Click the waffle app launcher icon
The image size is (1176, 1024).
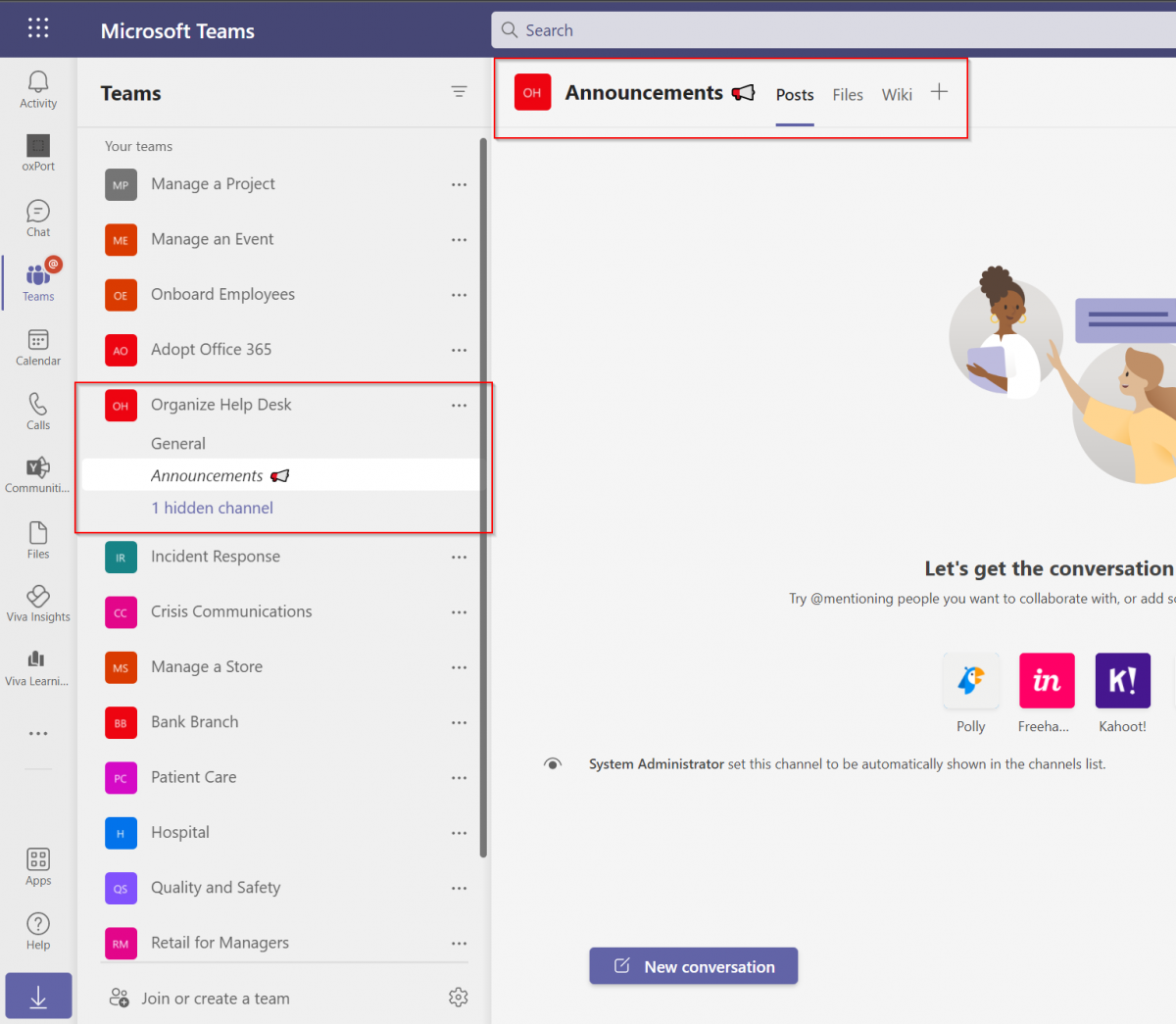click(37, 27)
